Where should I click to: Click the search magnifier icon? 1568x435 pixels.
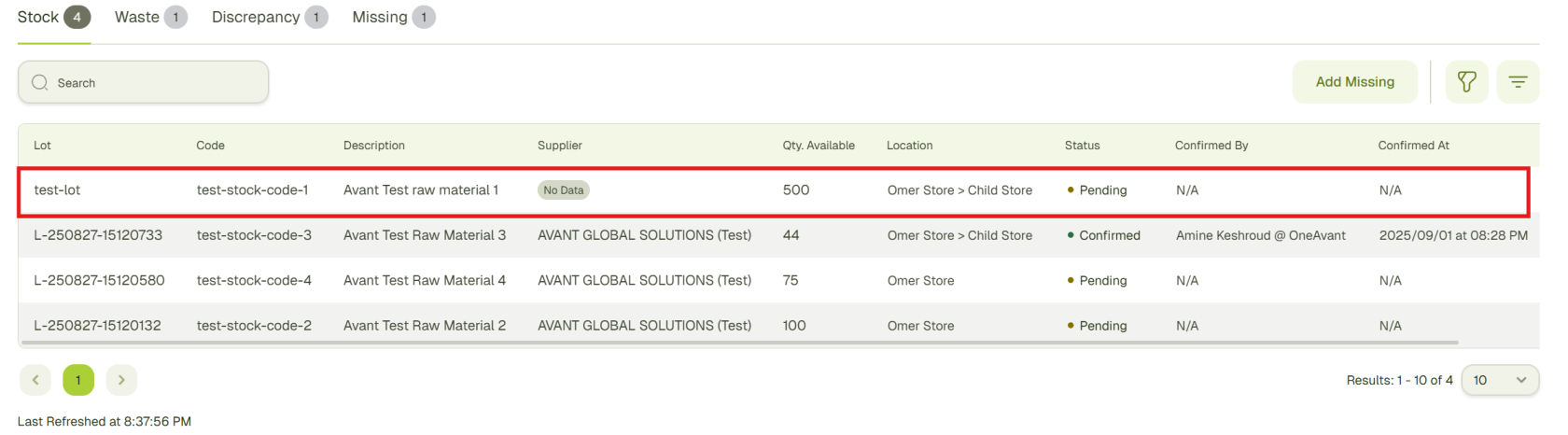(x=40, y=83)
